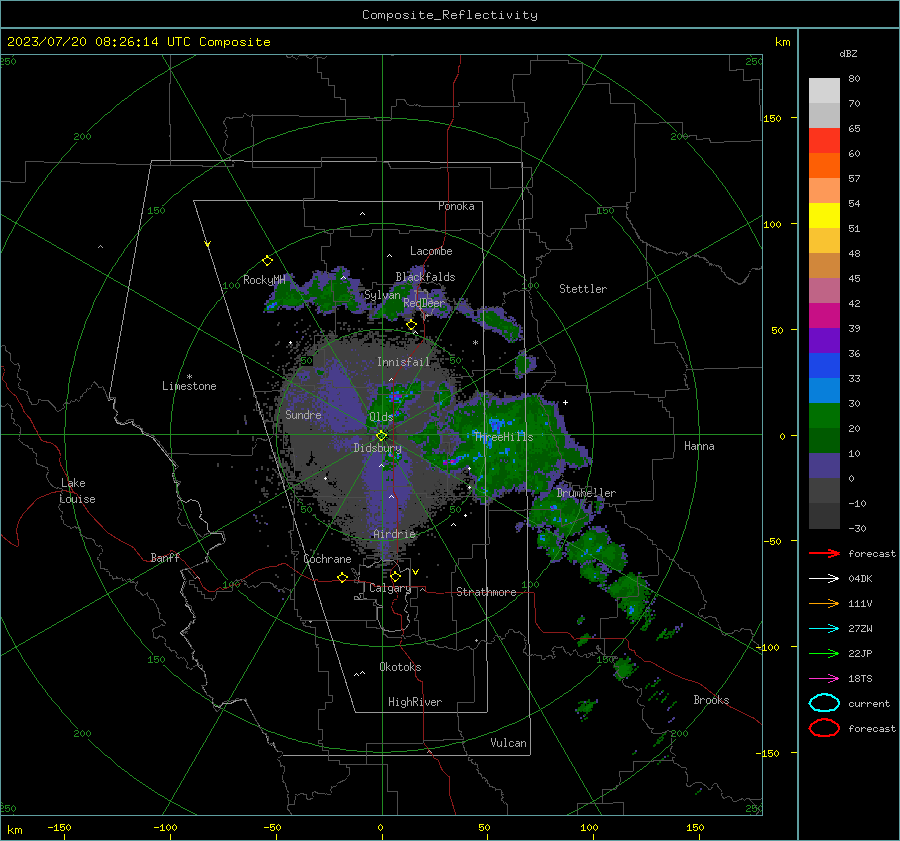The height and width of the screenshot is (841, 900).
Task: Click the cyan current ellipse legend icon
Action: (824, 703)
